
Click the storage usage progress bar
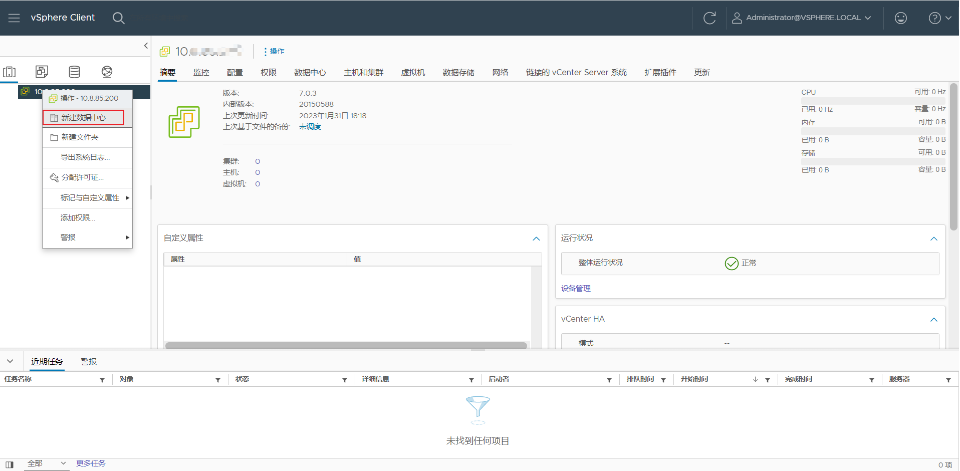[x=873, y=161]
